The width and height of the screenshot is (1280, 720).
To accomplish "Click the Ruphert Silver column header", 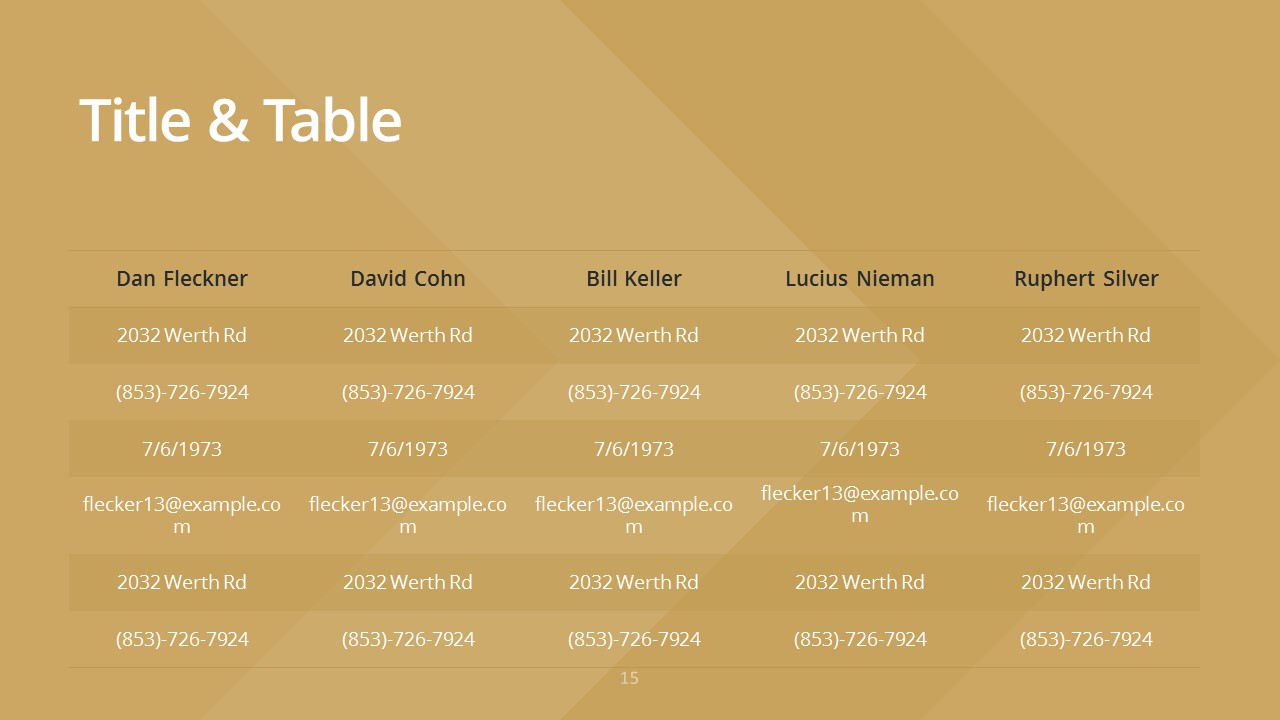I will [1086, 279].
